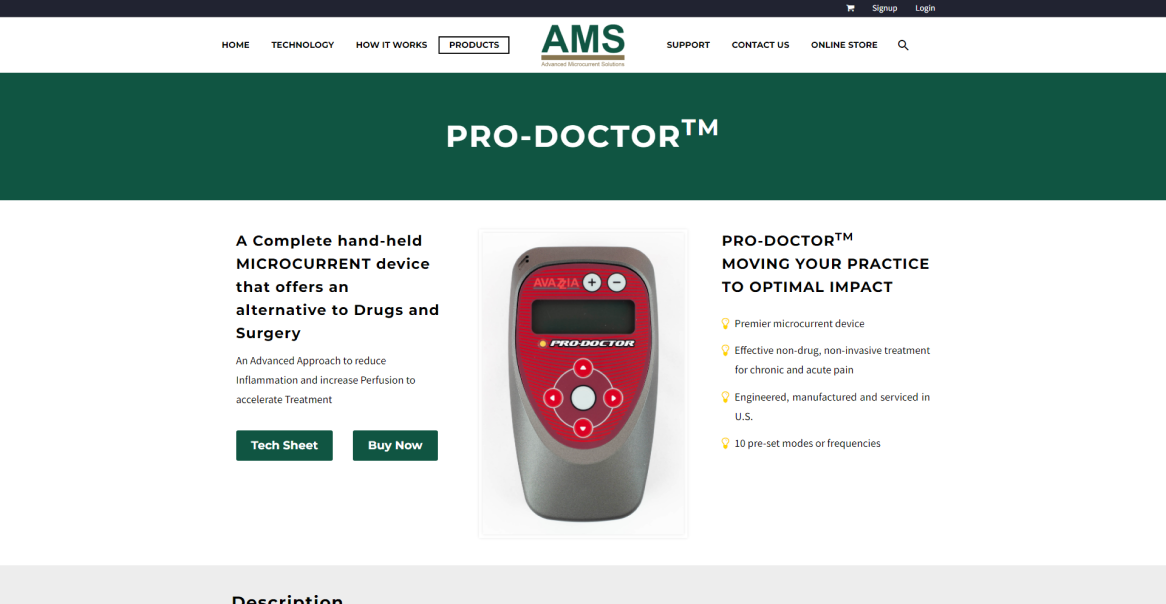Image resolution: width=1166 pixels, height=604 pixels.
Task: Click the up arrow on device image
Action: (x=583, y=368)
